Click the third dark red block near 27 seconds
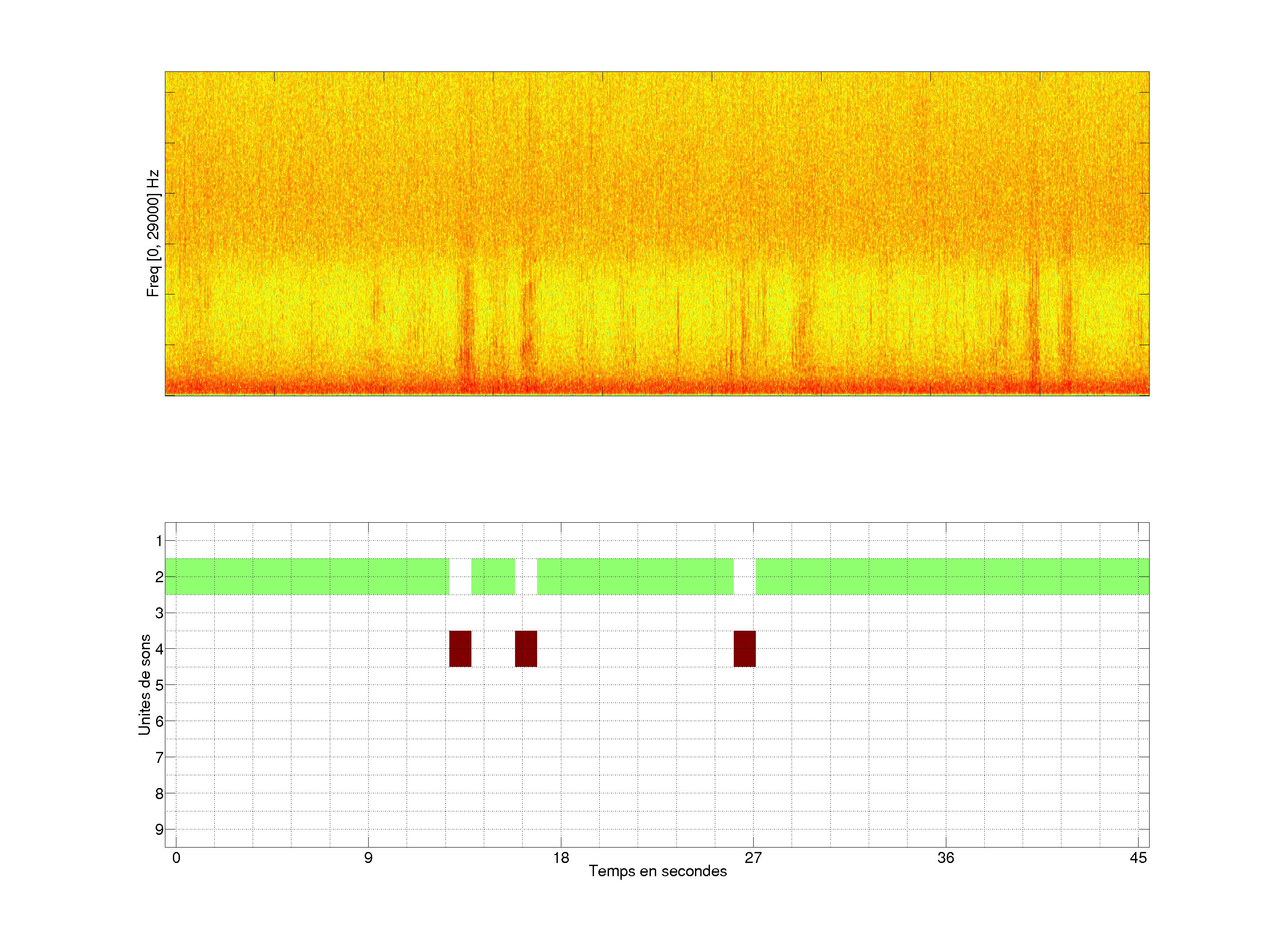This screenshot has width=1270, height=952. point(745,648)
